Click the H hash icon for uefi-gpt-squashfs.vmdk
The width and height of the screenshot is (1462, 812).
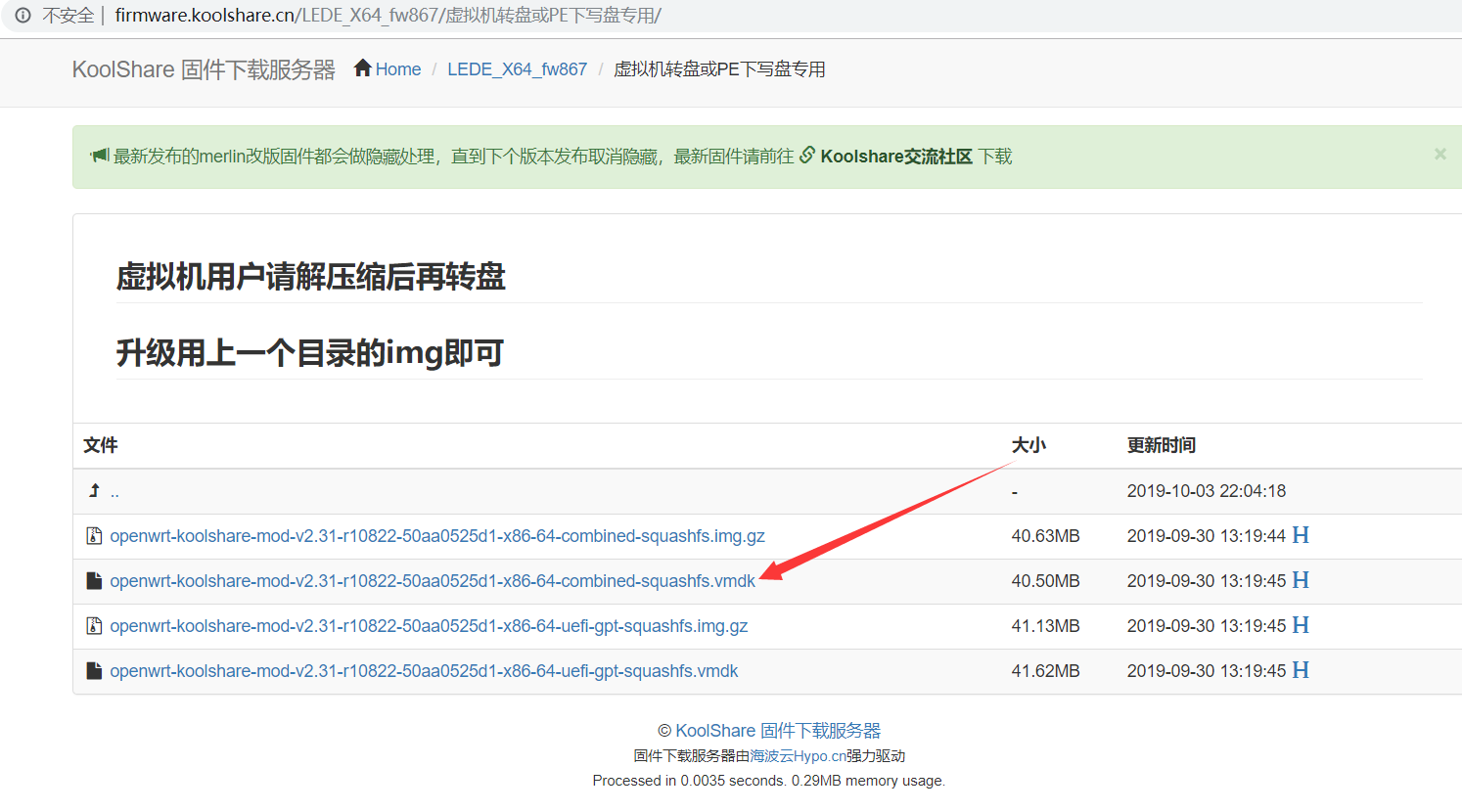click(1301, 670)
